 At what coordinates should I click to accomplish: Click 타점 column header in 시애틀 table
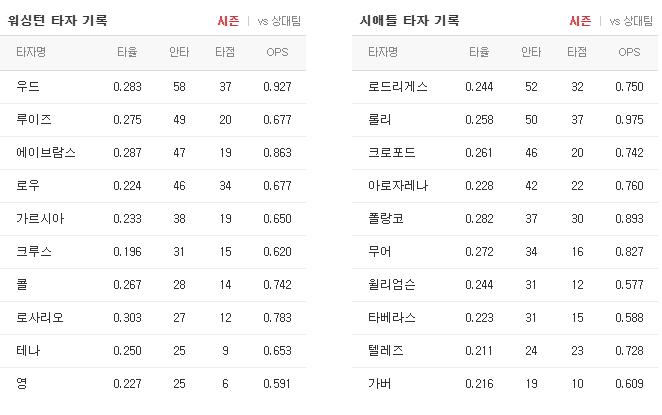point(577,52)
